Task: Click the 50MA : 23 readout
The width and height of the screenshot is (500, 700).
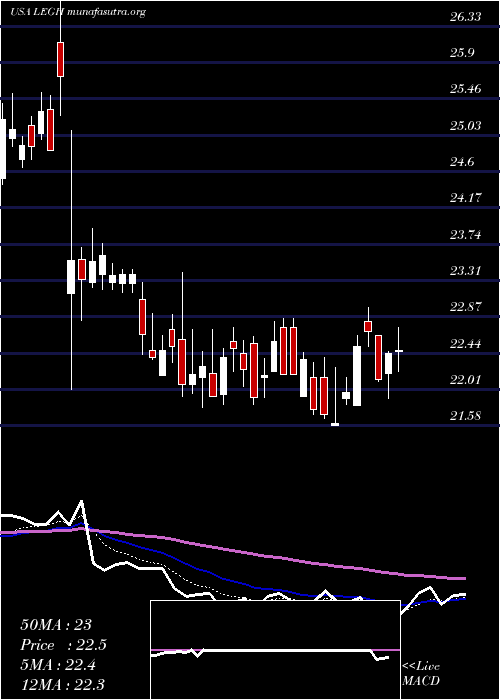Action: coord(56,625)
